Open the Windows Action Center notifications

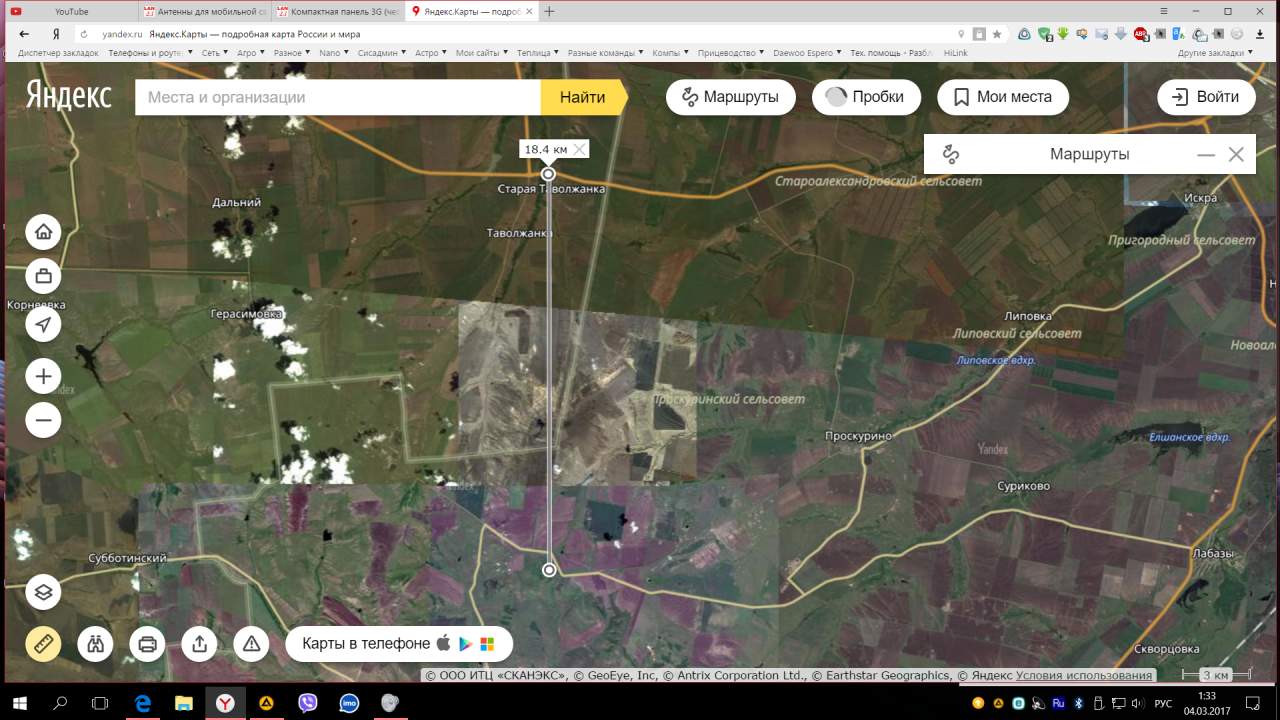click(1253, 703)
